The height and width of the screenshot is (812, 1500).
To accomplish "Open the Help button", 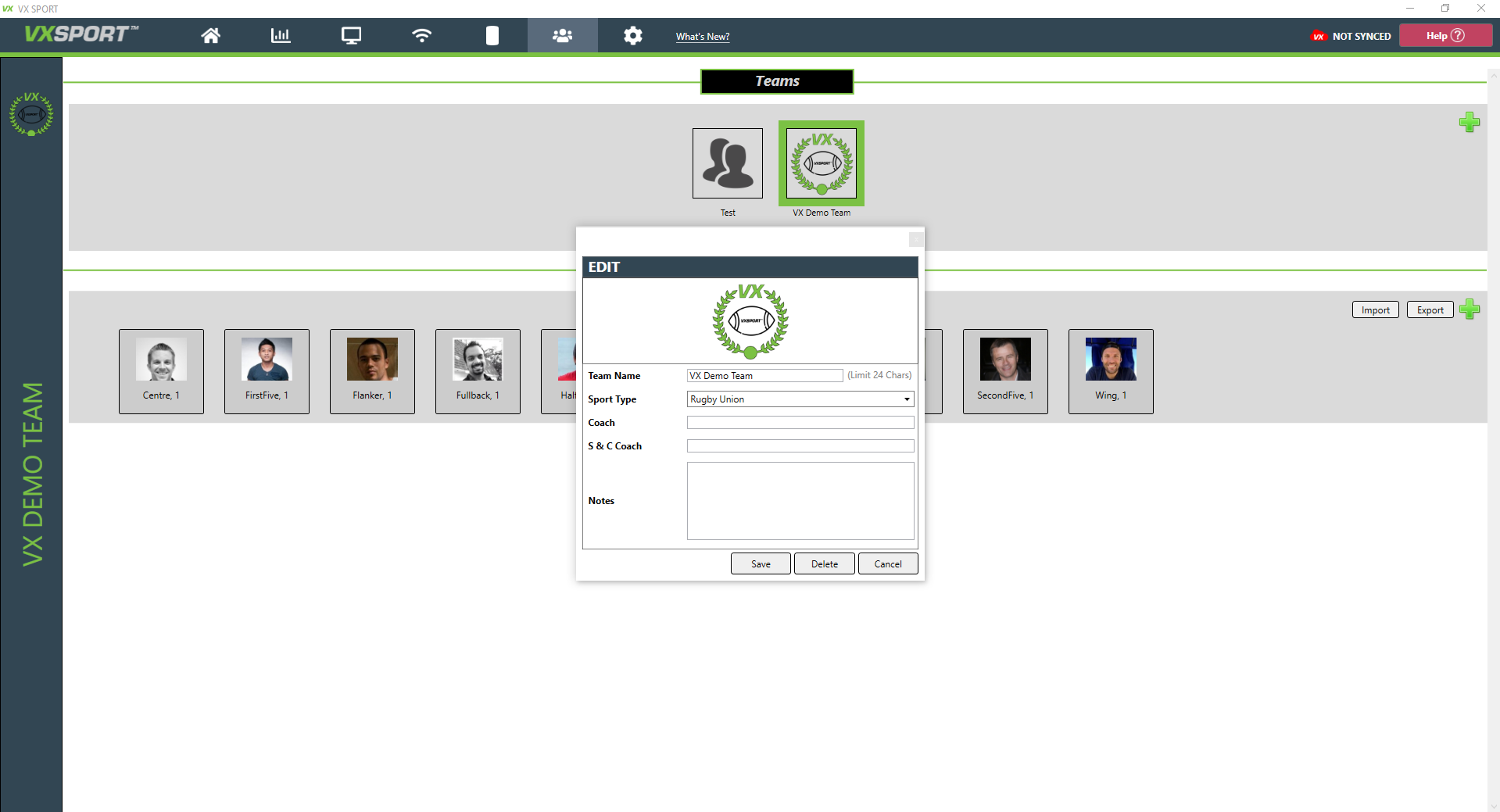I will 1445,35.
